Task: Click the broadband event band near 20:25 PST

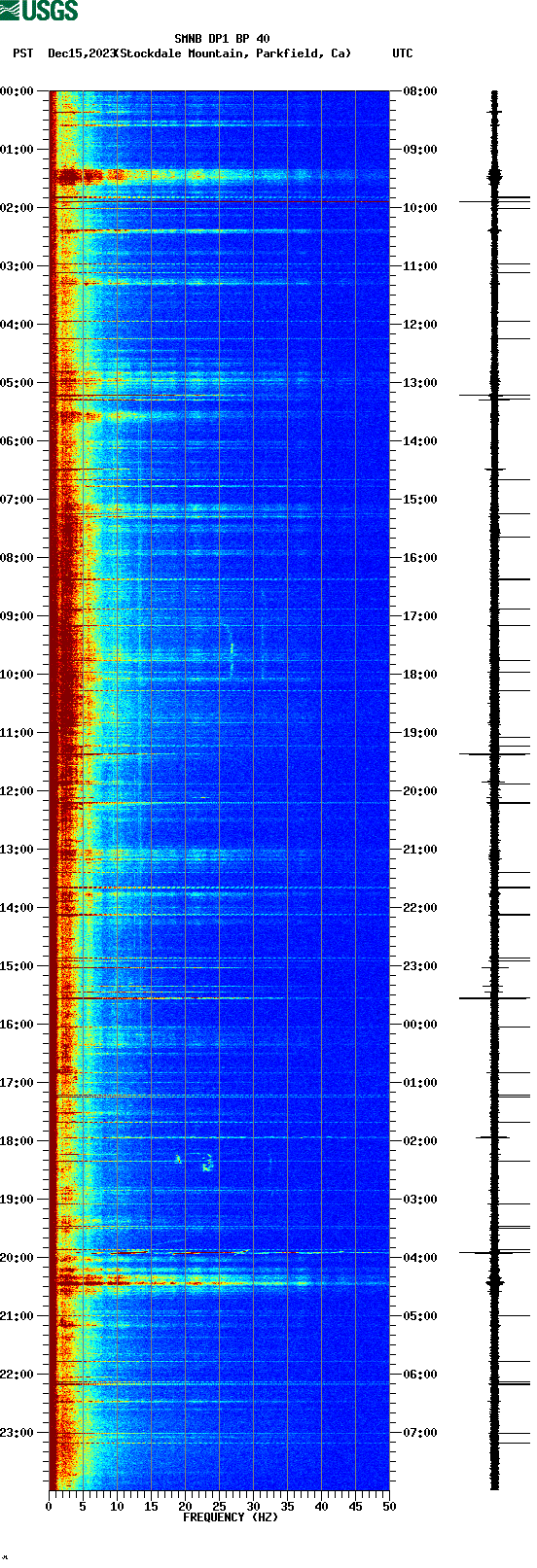Action: click(219, 1283)
